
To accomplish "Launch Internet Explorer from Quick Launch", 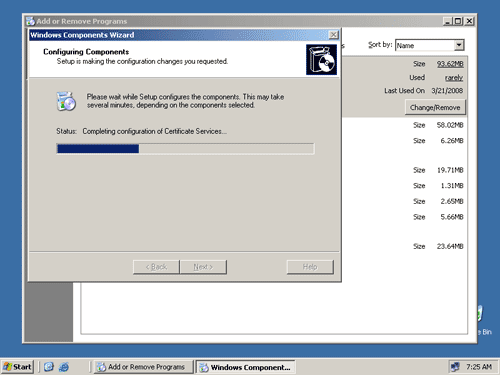I will coord(64,367).
